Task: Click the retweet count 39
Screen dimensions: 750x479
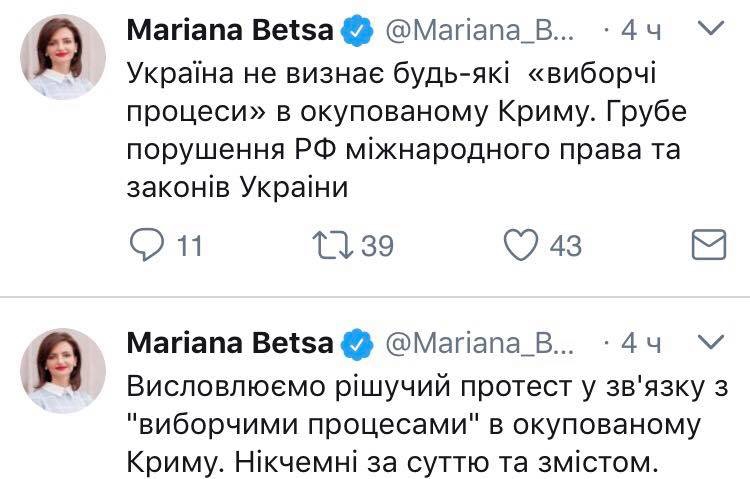Action: click(377, 245)
